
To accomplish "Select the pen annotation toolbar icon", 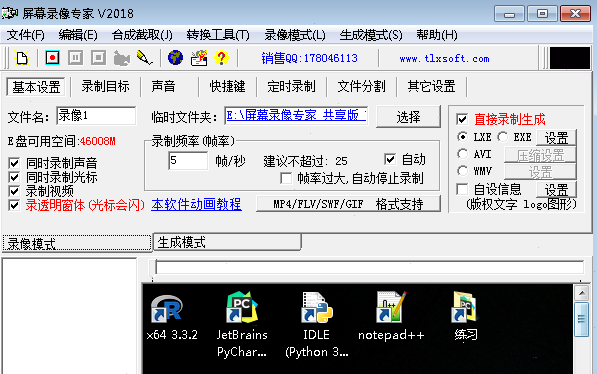I will pyautogui.click(x=145, y=58).
